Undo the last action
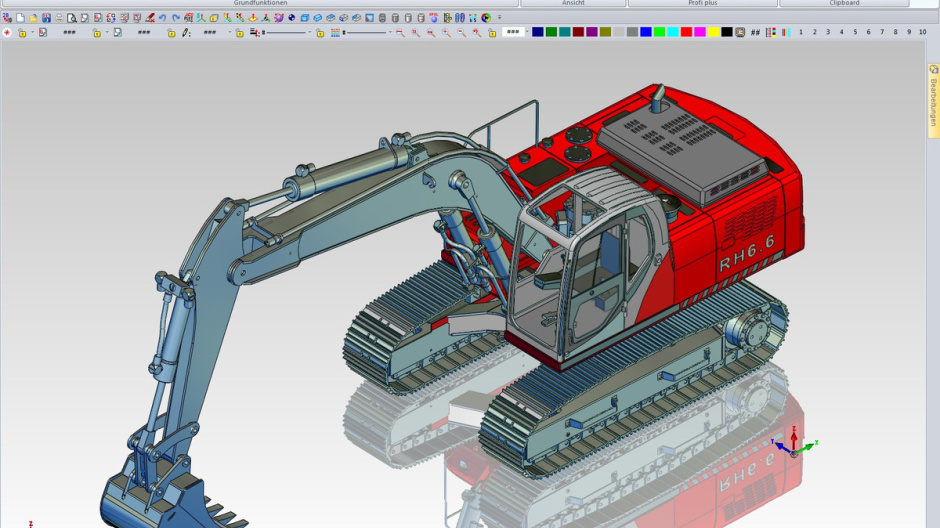940x528 pixels. [x=163, y=18]
